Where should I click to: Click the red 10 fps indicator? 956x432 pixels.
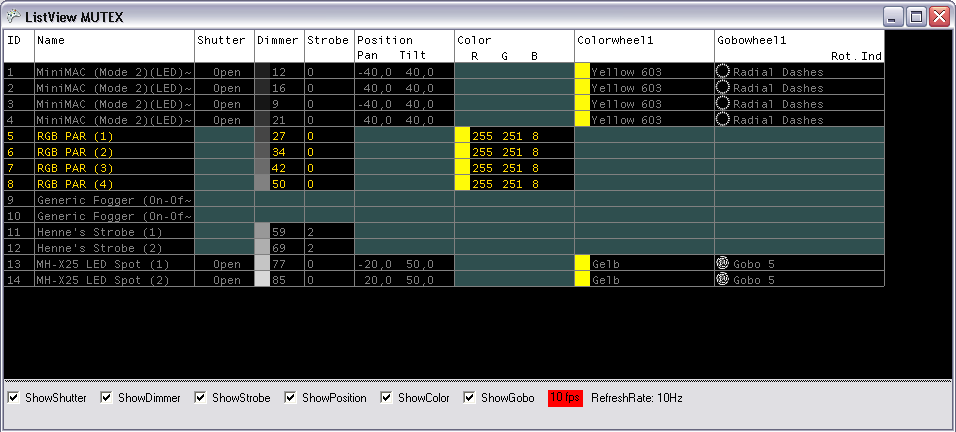tap(565, 398)
